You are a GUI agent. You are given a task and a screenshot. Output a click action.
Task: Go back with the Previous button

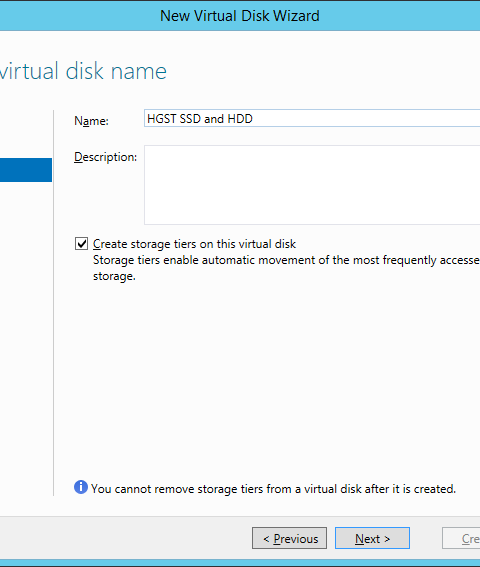[x=289, y=538]
